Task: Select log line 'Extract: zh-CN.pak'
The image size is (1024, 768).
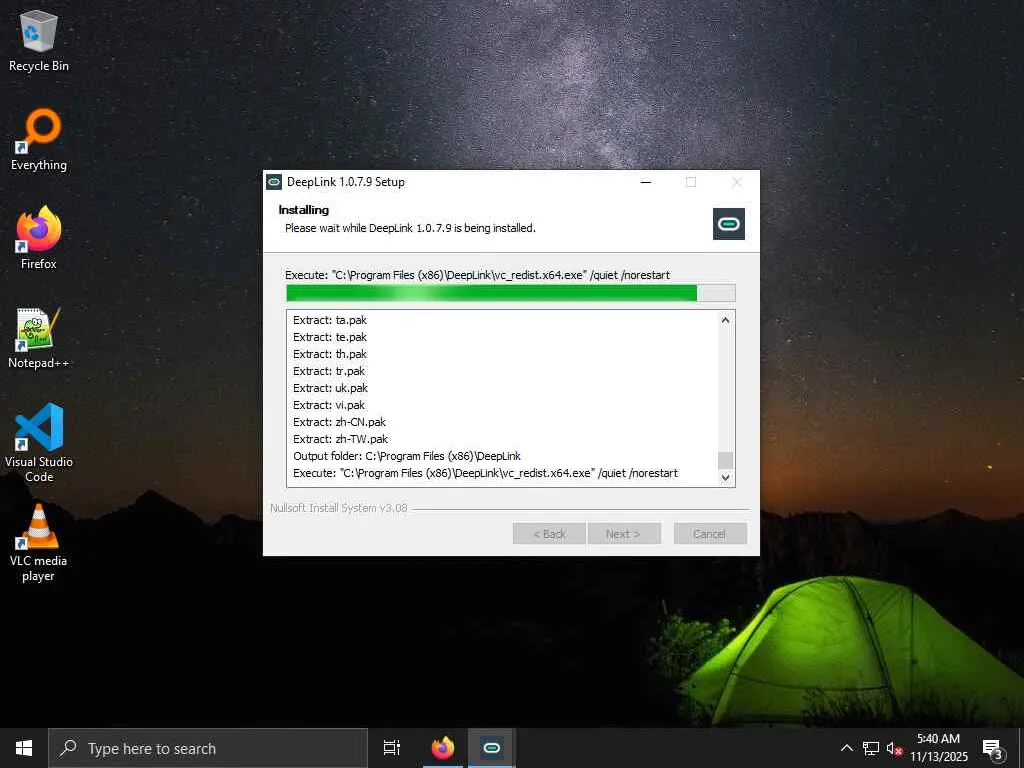Action: pyautogui.click(x=340, y=422)
